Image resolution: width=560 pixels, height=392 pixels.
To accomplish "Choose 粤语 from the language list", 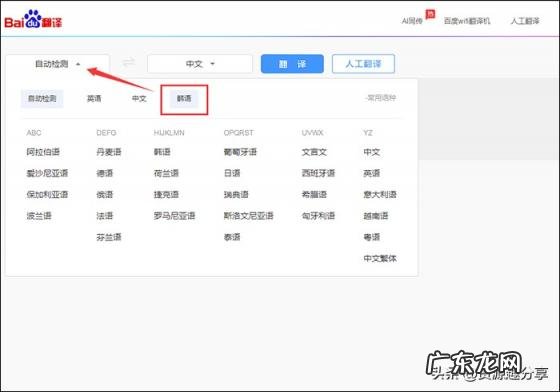I will [372, 237].
